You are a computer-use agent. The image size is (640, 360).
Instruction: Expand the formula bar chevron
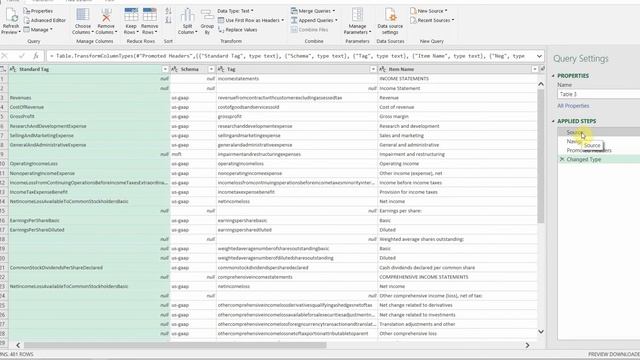click(x=539, y=56)
